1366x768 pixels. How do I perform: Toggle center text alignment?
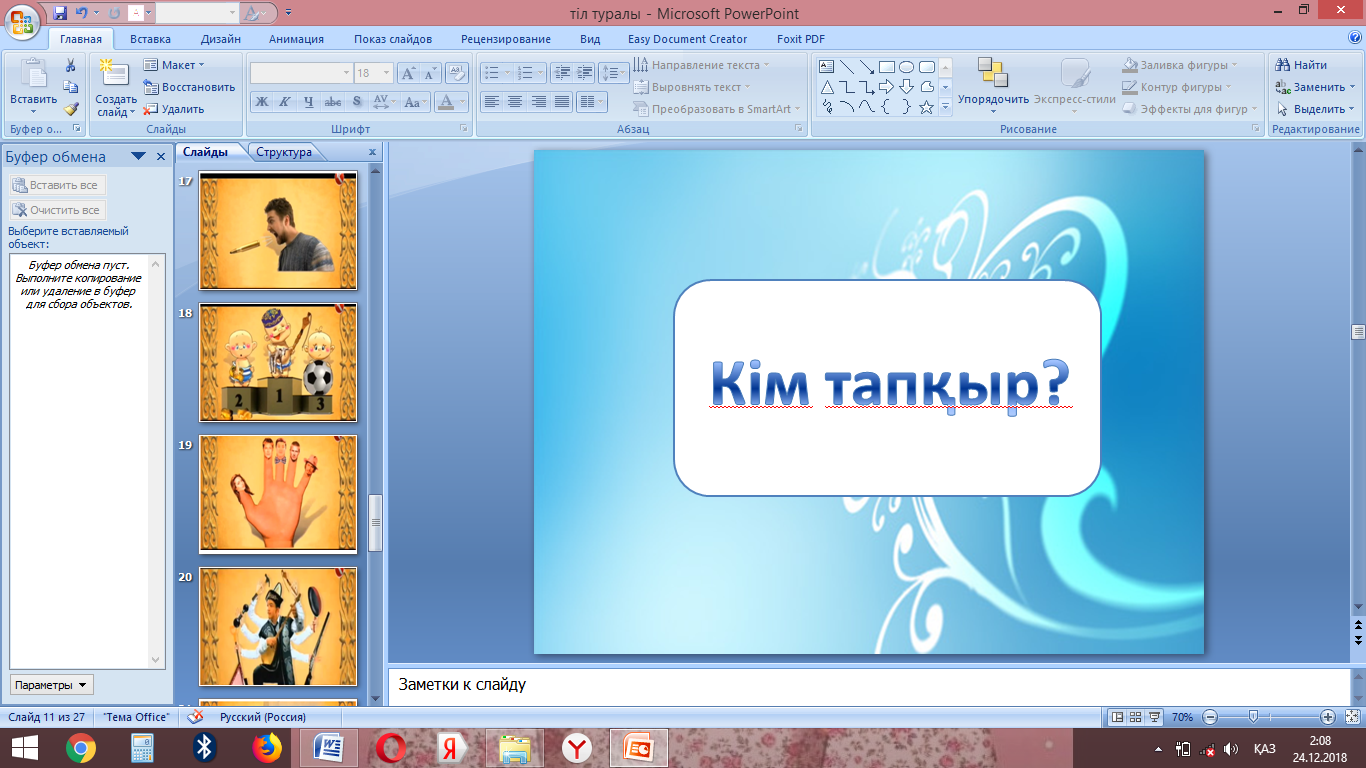point(515,102)
